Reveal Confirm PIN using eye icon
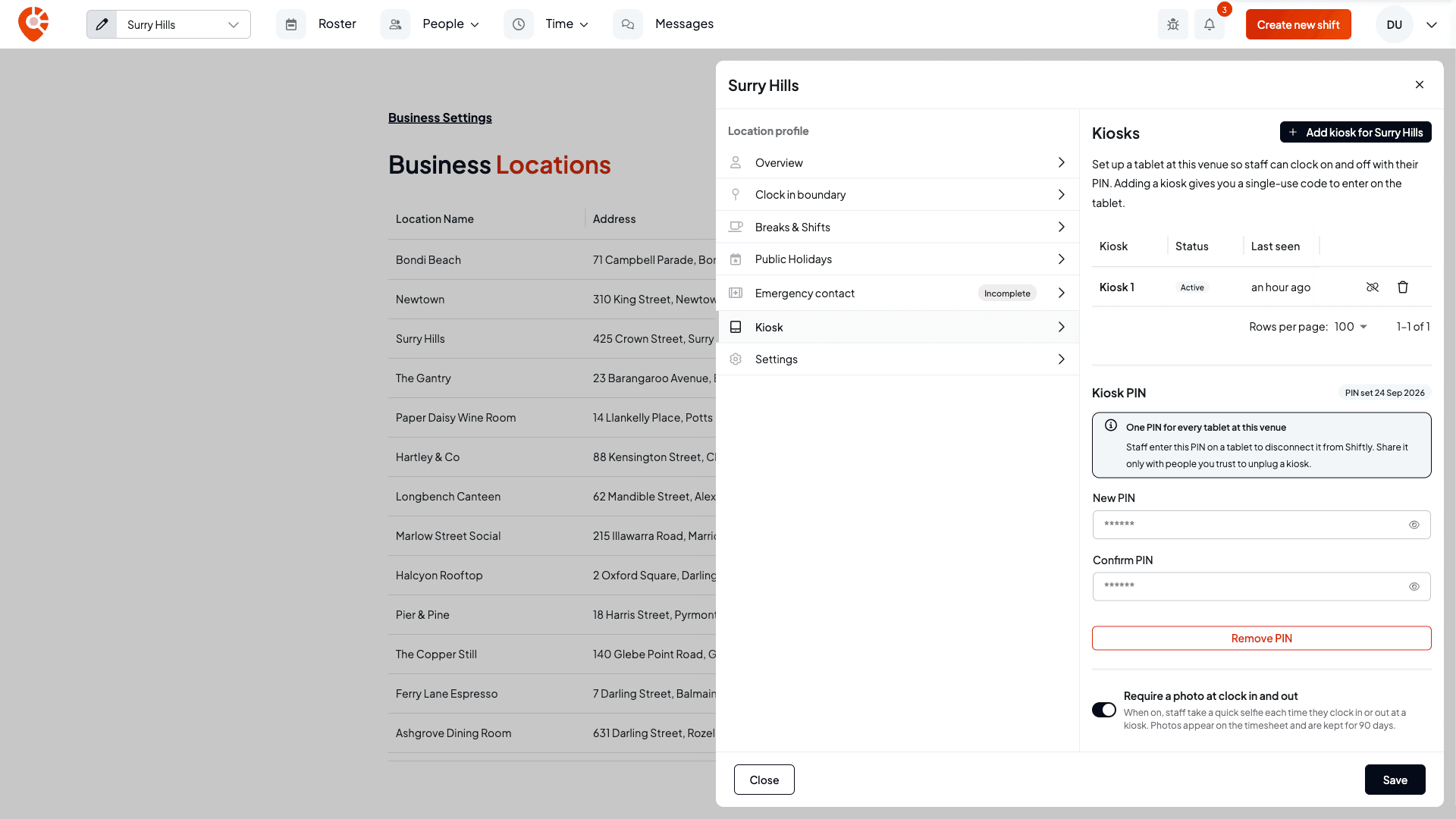 pyautogui.click(x=1414, y=587)
